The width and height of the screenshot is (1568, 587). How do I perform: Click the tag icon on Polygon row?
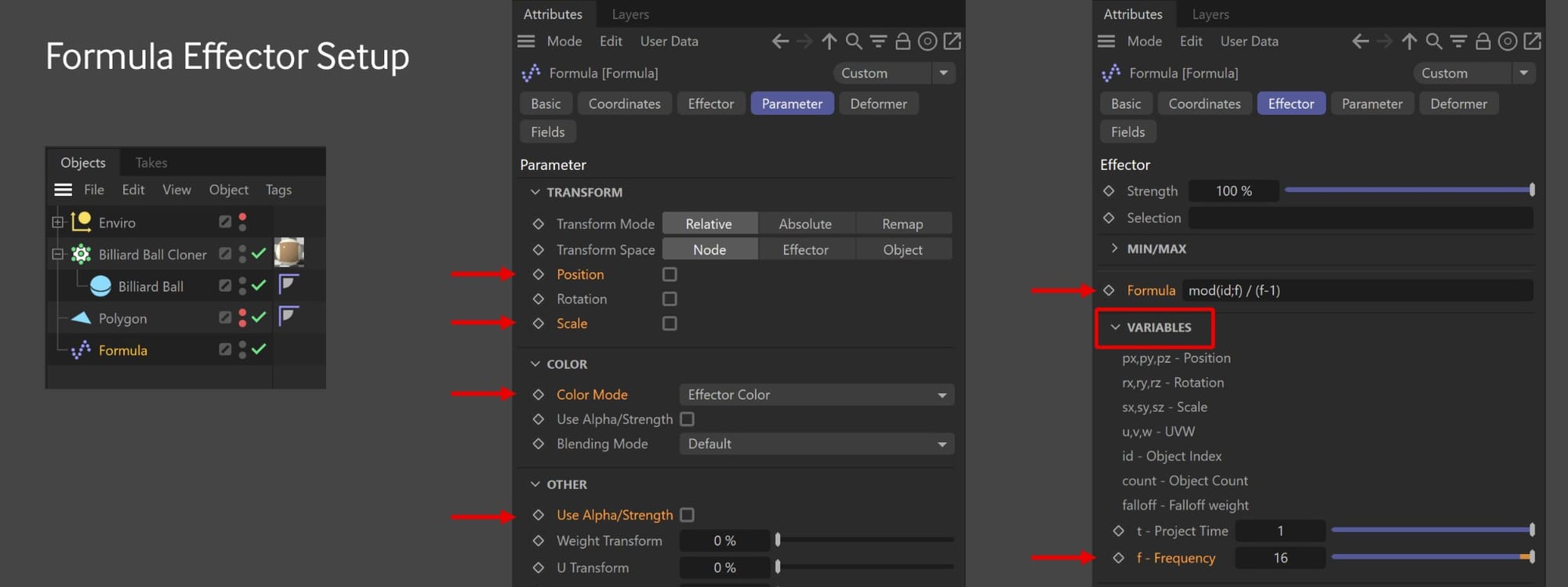tap(289, 317)
